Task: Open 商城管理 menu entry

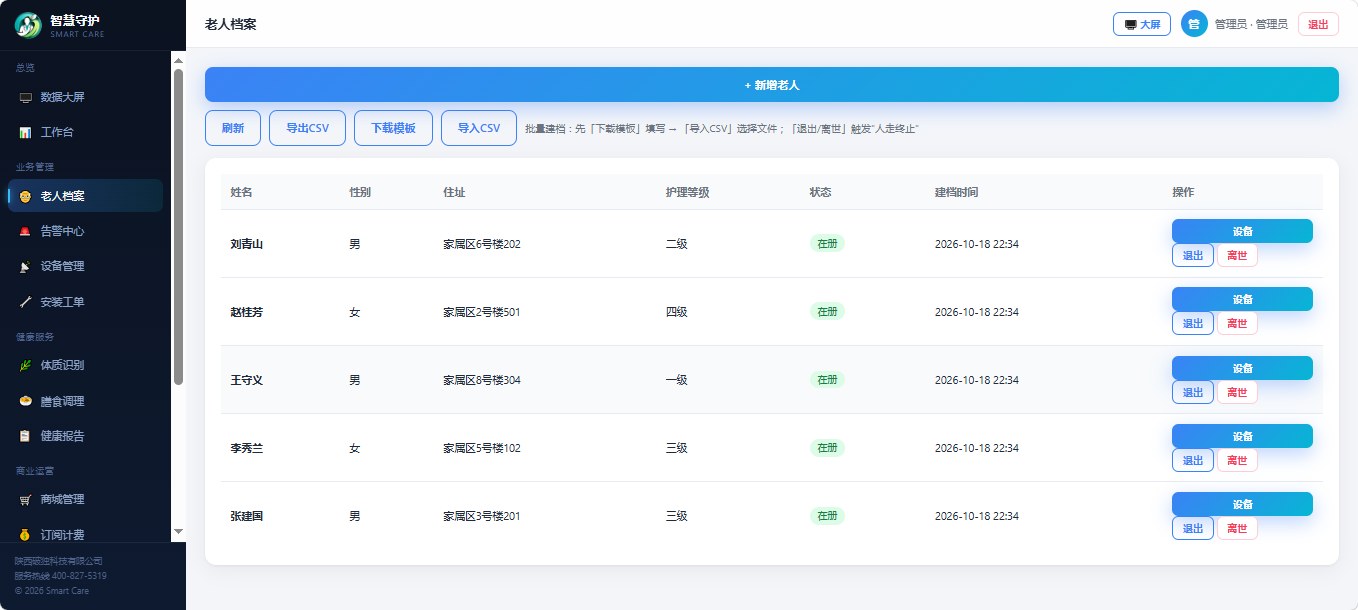Action: pos(85,499)
